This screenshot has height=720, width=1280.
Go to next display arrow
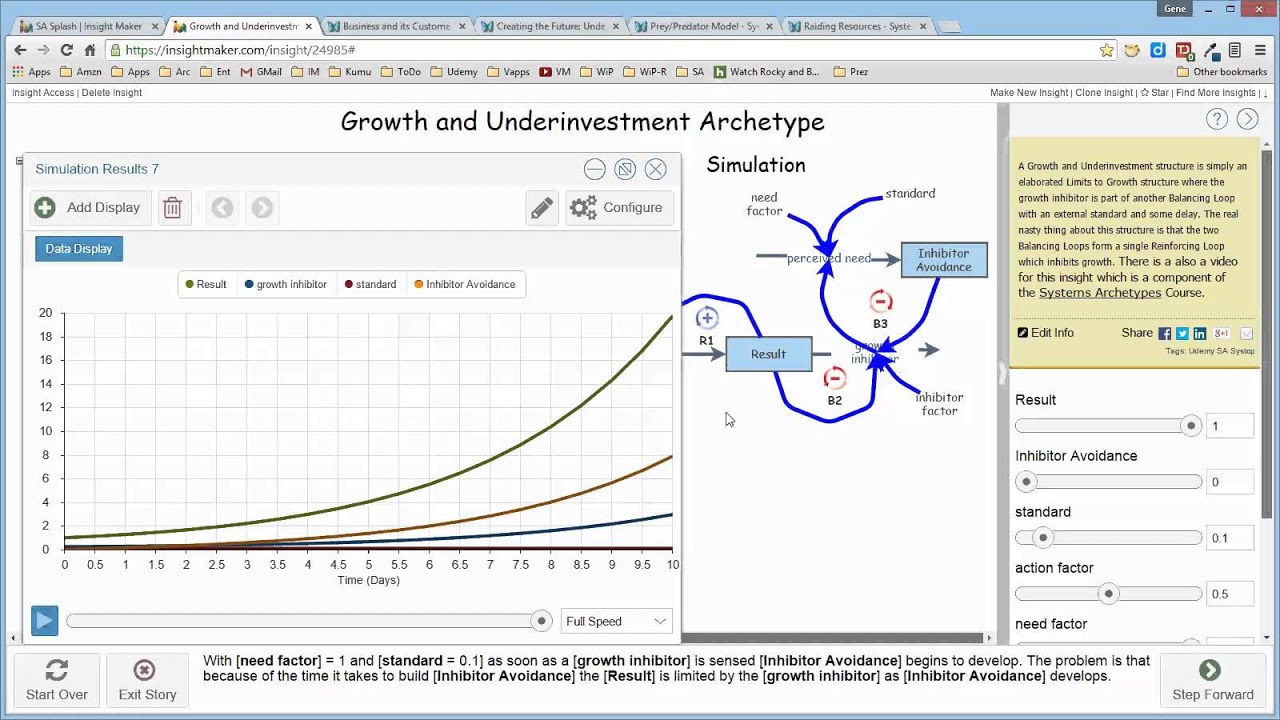pos(262,208)
